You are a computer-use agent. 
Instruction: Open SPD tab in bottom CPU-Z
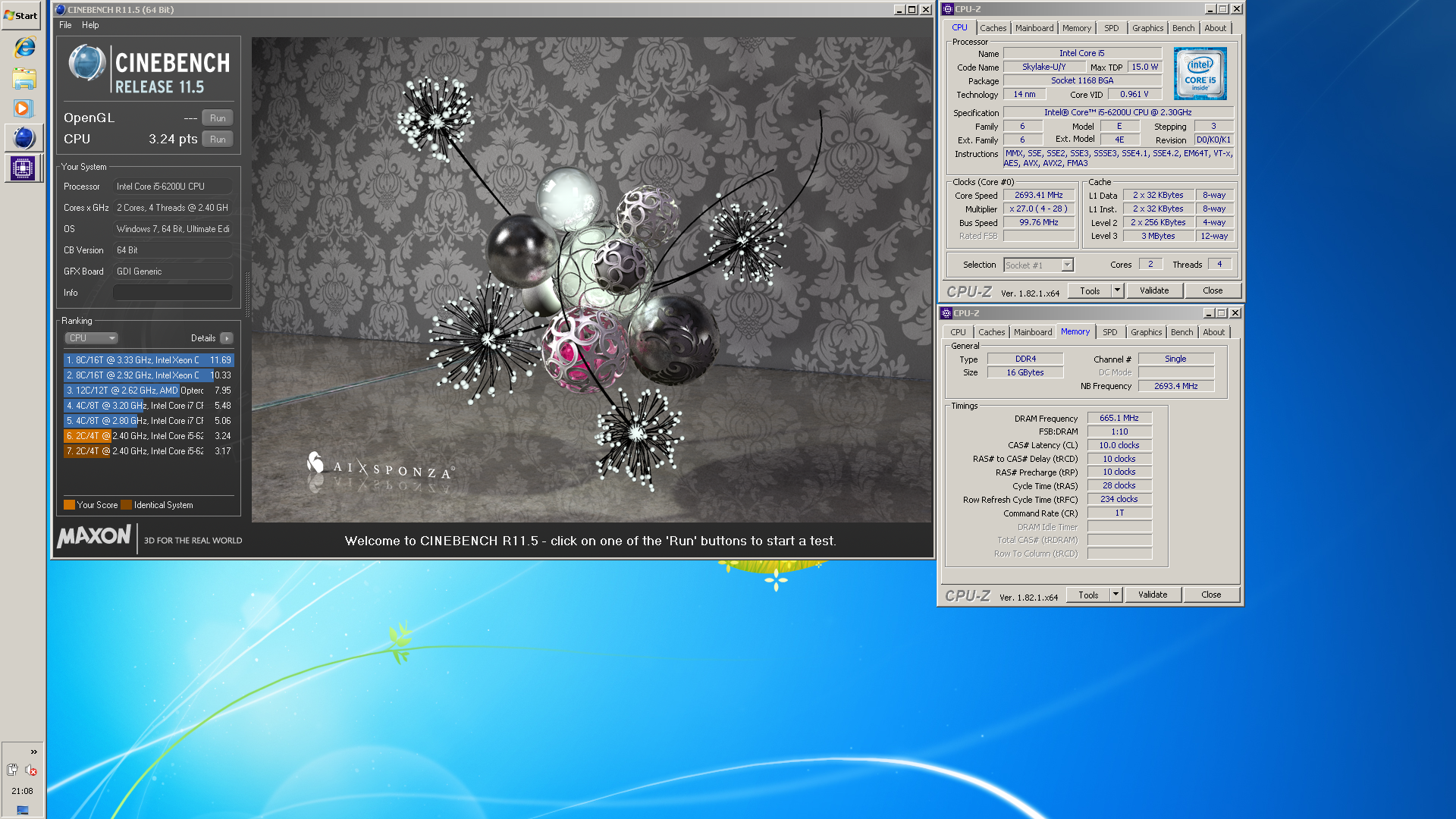point(1109,332)
